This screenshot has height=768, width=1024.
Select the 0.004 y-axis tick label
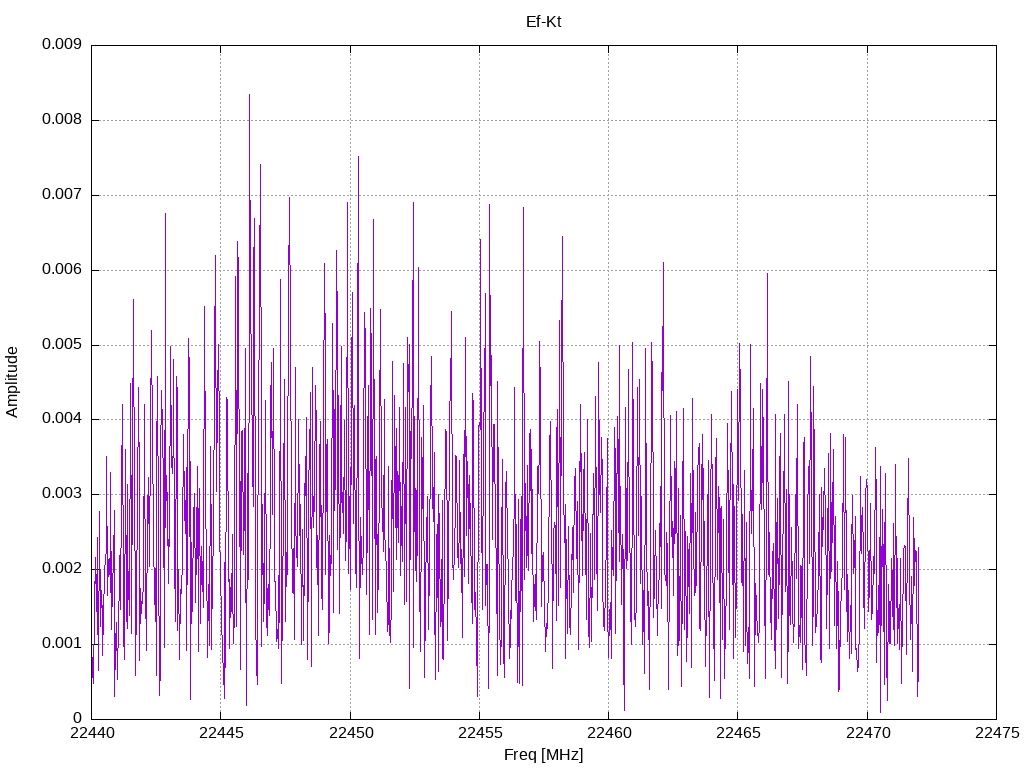pos(62,419)
